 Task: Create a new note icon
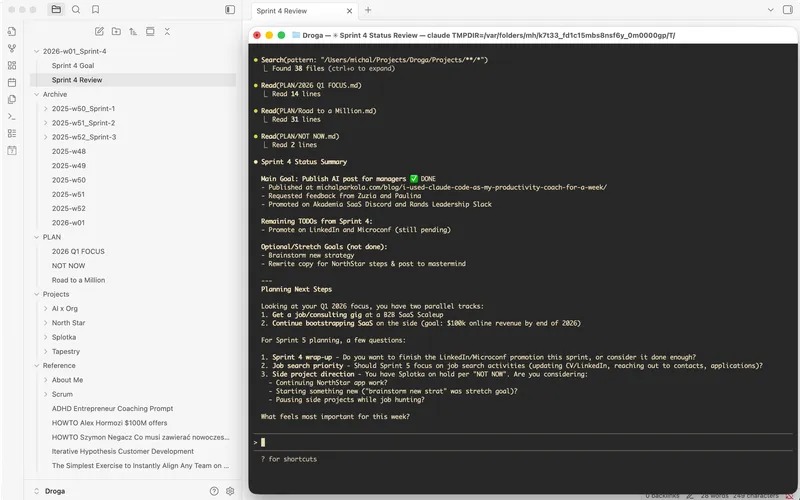(x=99, y=31)
